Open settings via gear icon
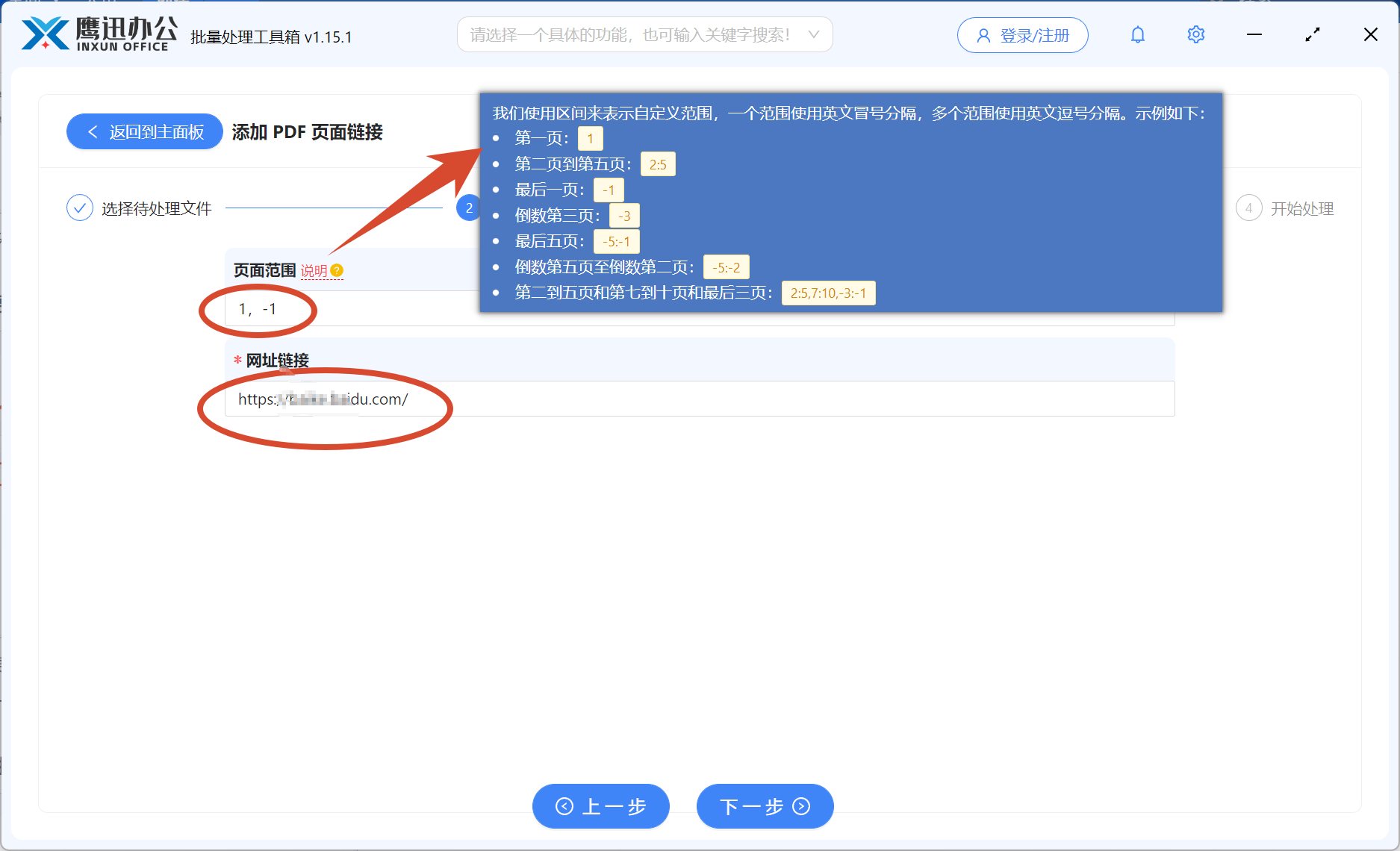Screen dimensions: 1400x851 1196,35
